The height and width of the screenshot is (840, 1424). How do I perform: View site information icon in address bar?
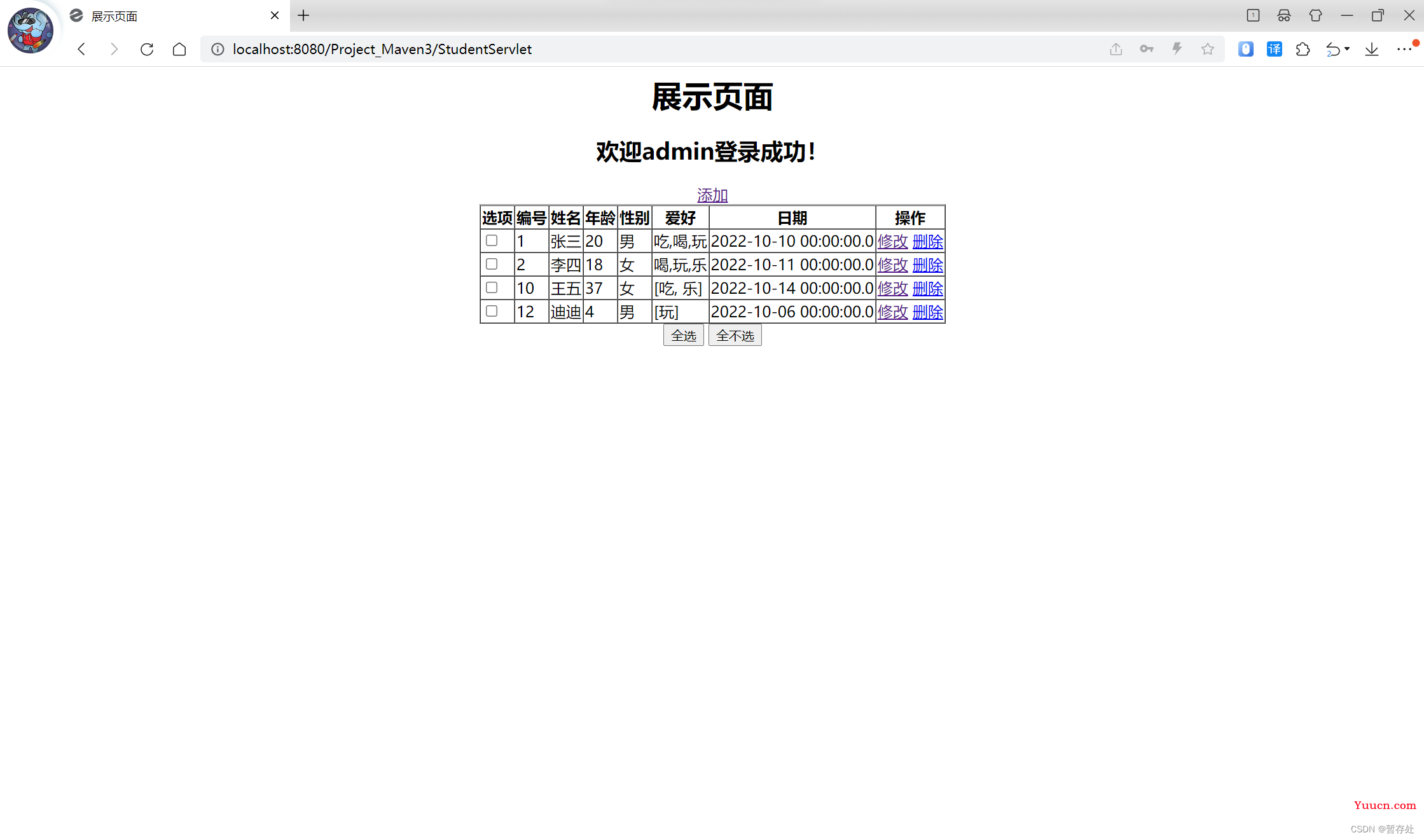coord(218,49)
